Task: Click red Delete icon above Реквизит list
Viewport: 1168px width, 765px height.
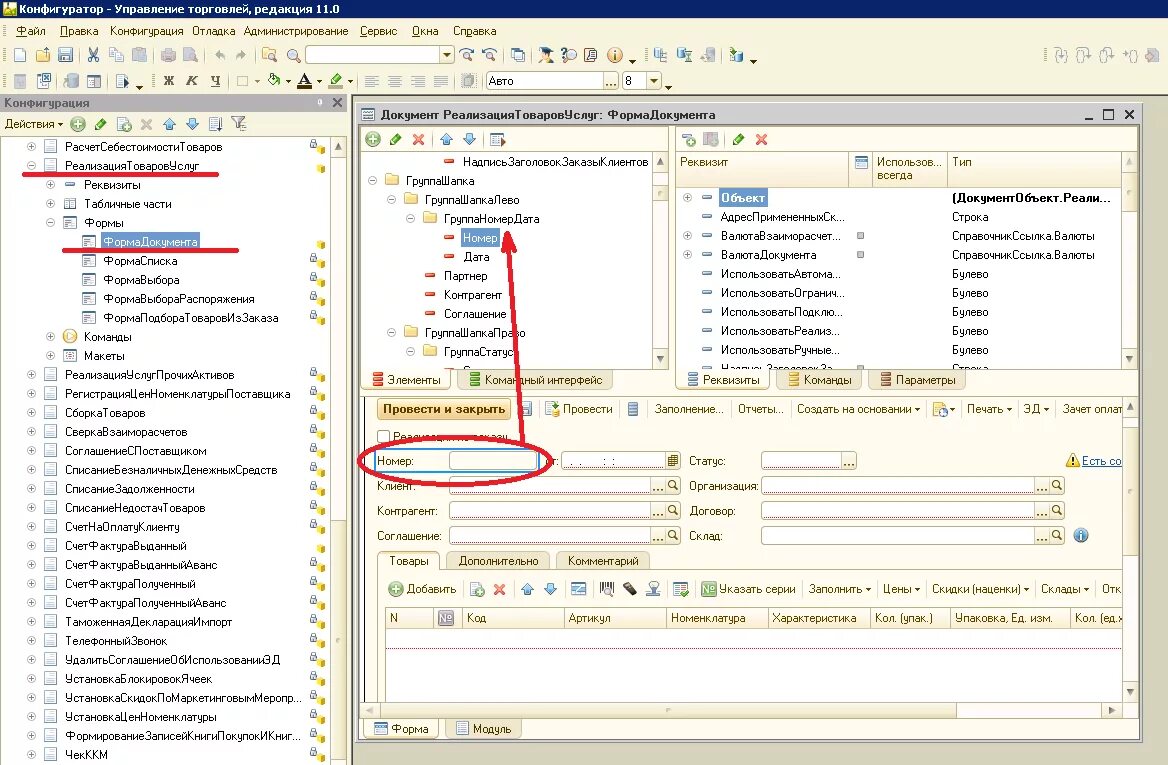Action: [x=761, y=139]
